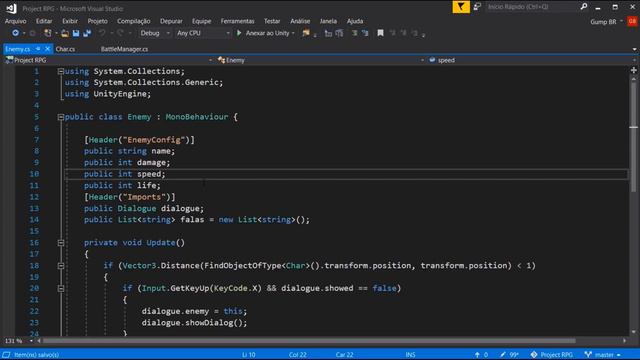Open the Equipe menu
The image size is (640, 360).
pos(201,21)
